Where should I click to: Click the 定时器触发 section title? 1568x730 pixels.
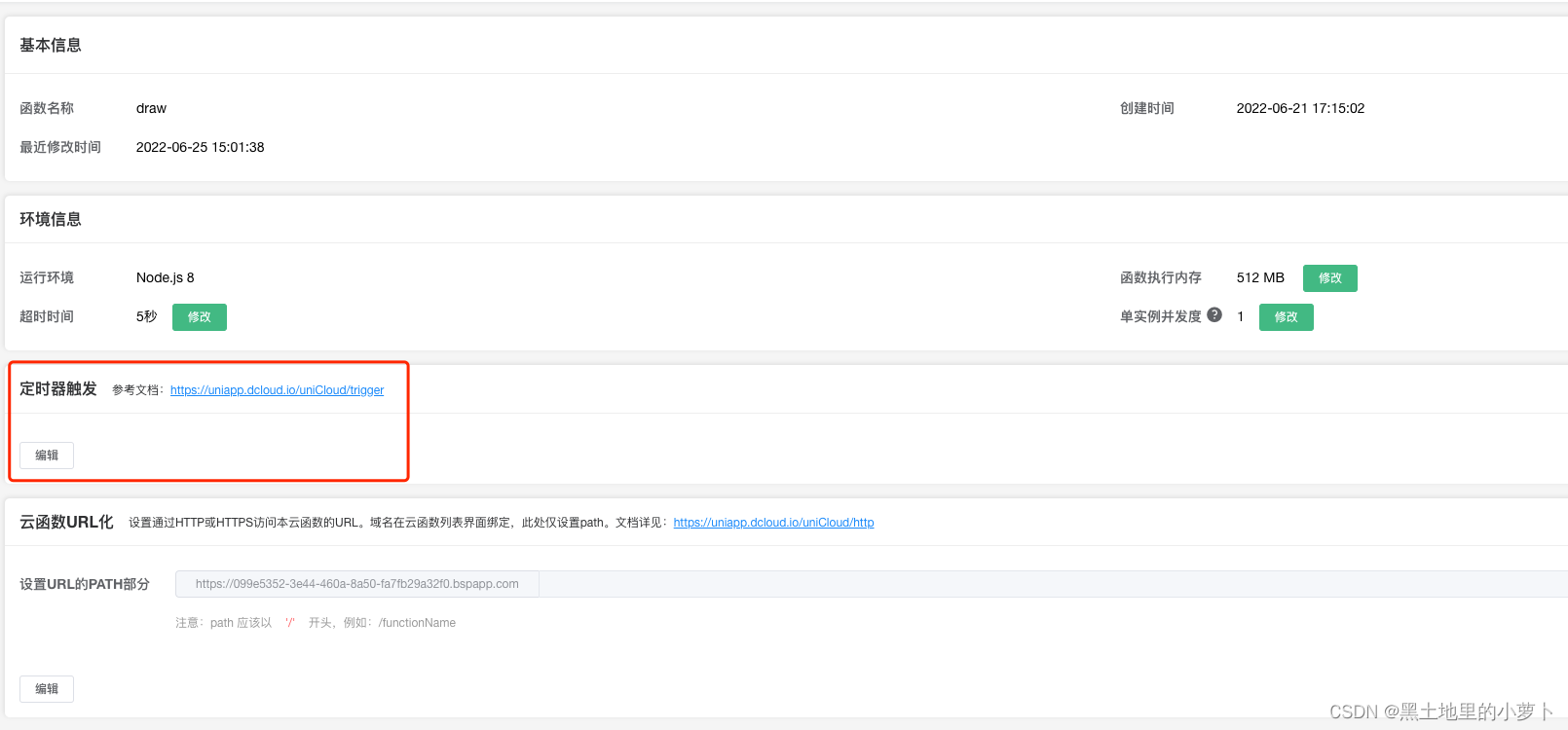coord(58,388)
